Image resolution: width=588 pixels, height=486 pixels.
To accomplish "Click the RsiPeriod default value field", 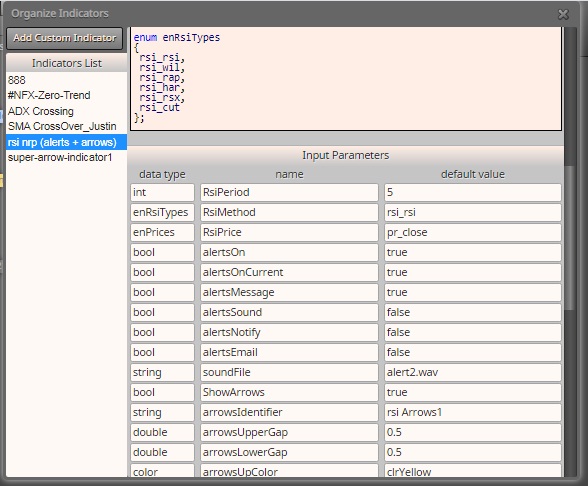I will [x=472, y=192].
